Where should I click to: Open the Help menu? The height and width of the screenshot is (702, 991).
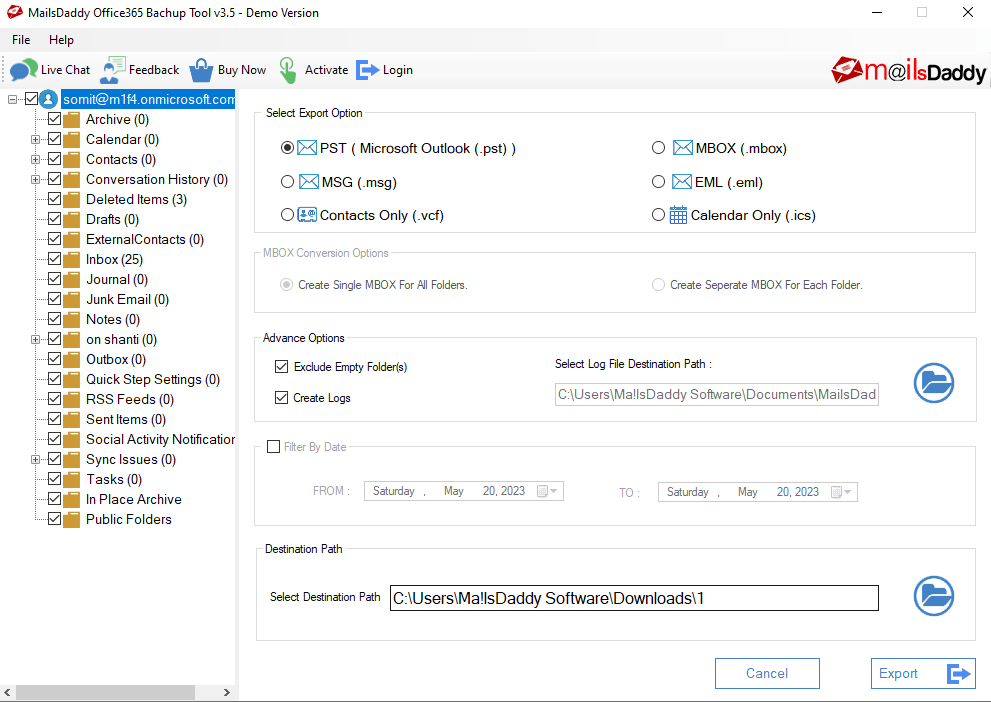point(61,40)
